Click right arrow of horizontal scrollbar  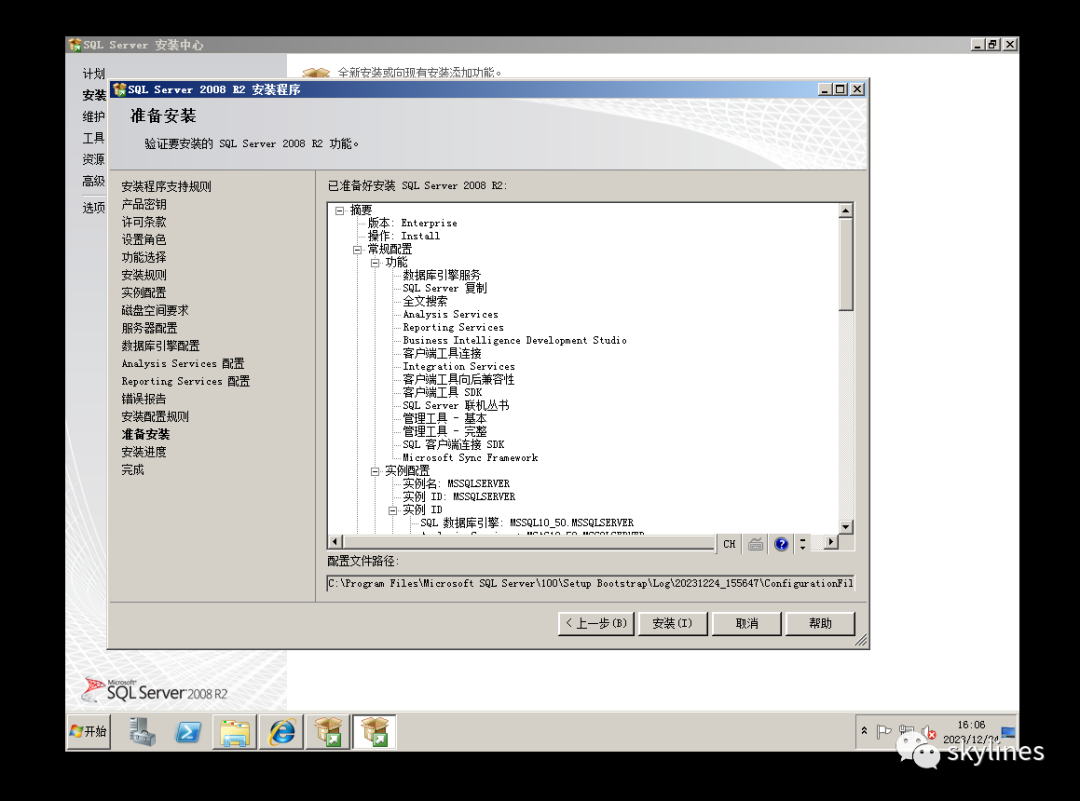831,542
